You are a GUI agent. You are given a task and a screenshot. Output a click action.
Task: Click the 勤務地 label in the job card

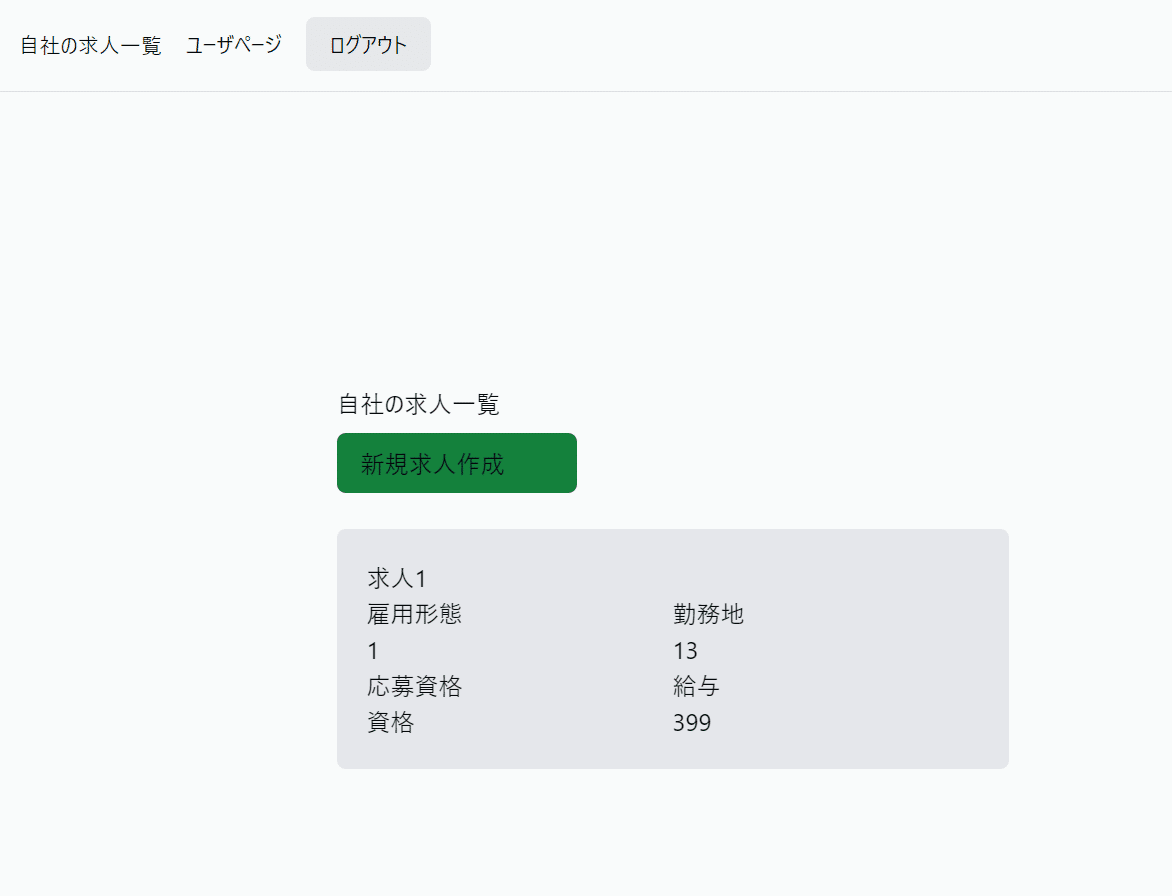(x=708, y=614)
